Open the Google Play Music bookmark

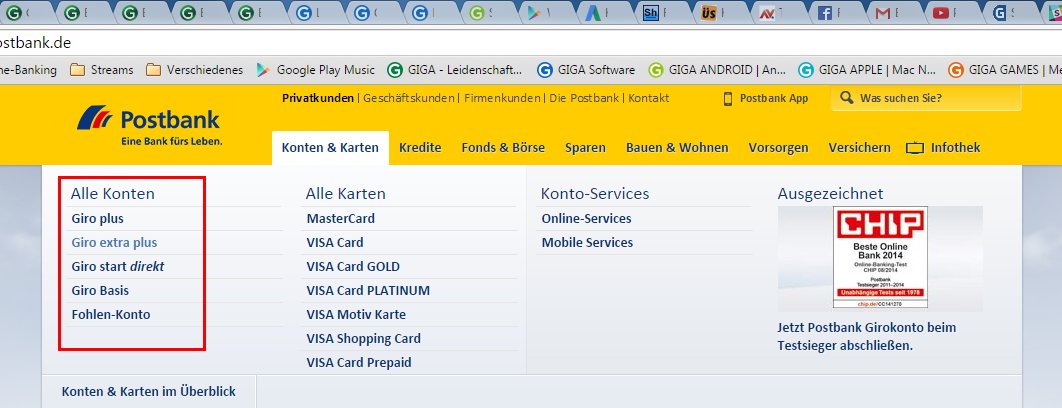[x=315, y=70]
